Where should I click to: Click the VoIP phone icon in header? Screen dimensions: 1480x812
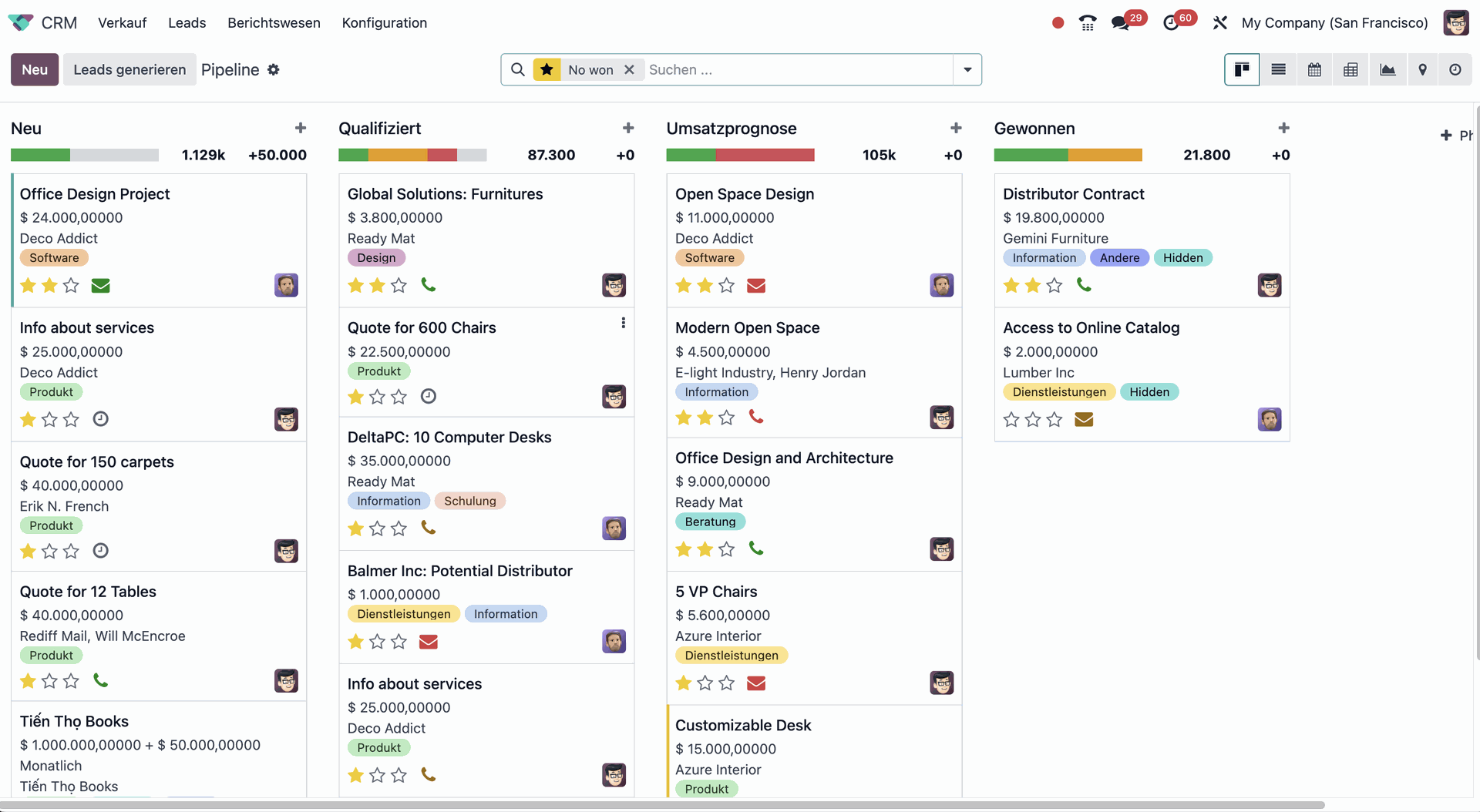pyautogui.click(x=1087, y=23)
